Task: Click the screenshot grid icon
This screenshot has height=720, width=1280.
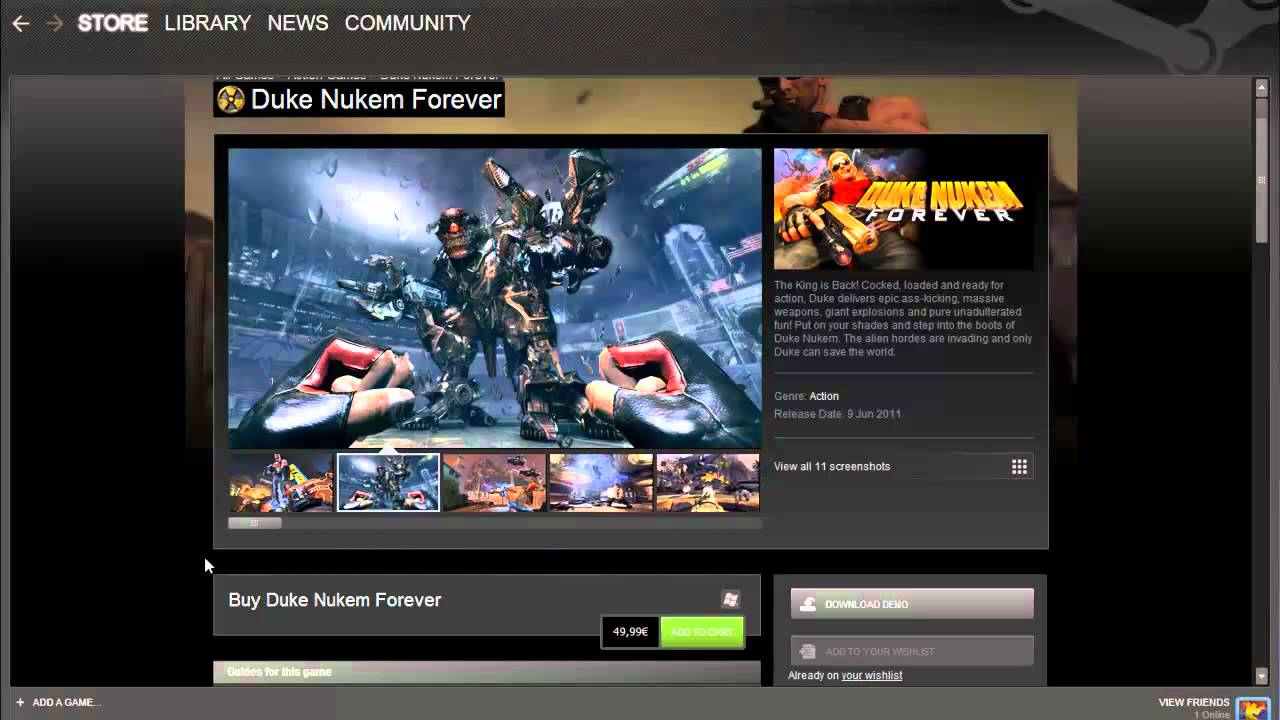Action: [x=1019, y=467]
